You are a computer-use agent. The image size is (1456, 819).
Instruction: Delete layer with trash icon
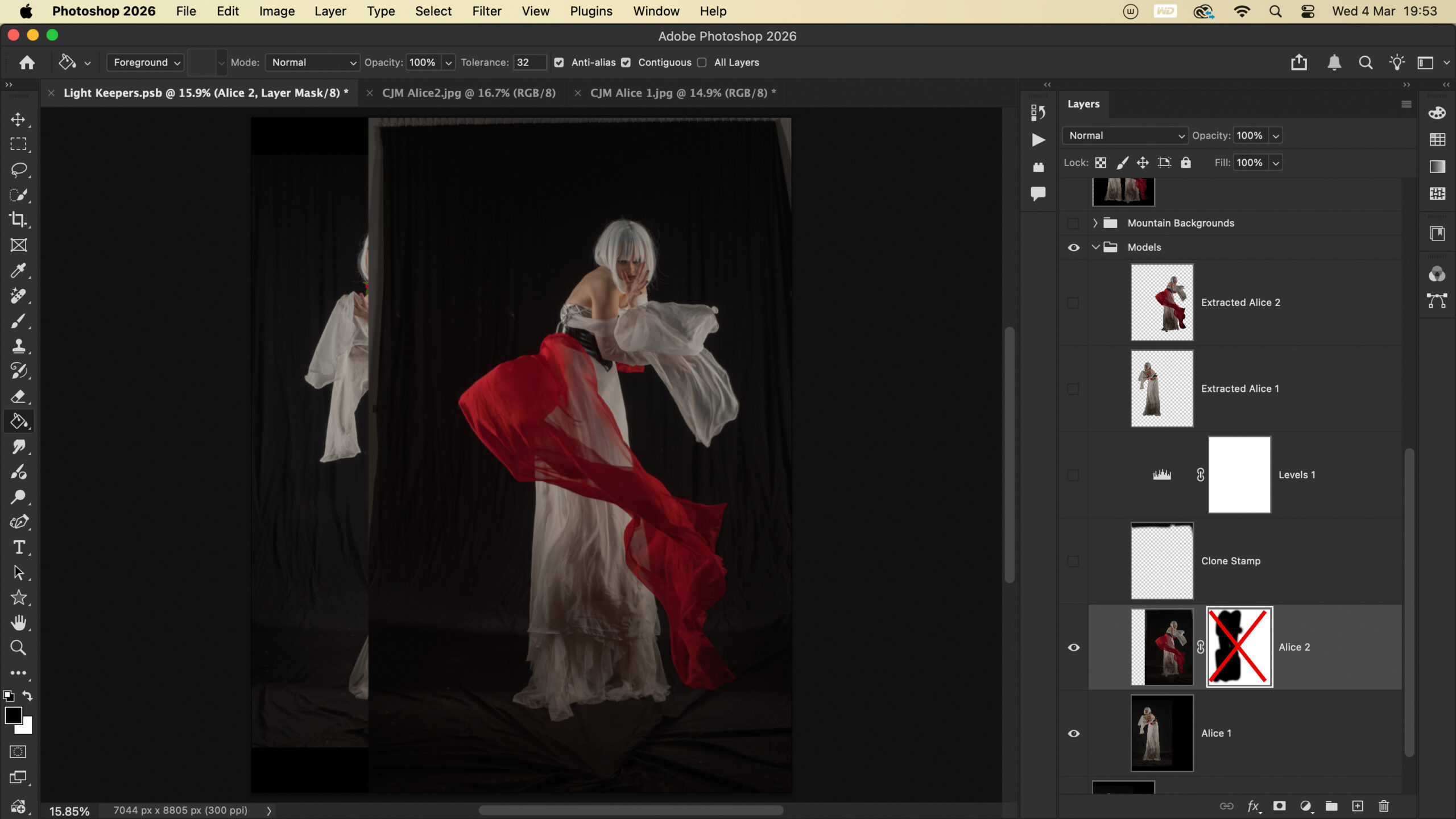click(x=1384, y=806)
